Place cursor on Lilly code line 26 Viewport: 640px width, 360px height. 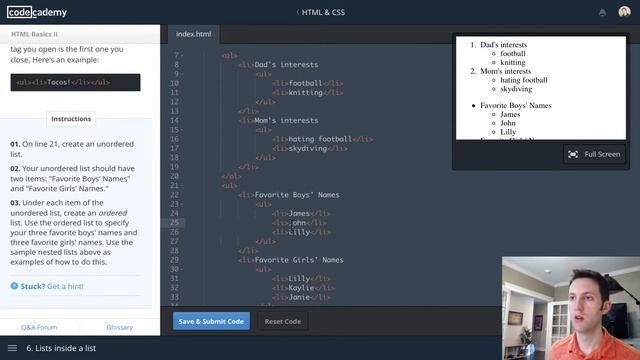tap(301, 232)
